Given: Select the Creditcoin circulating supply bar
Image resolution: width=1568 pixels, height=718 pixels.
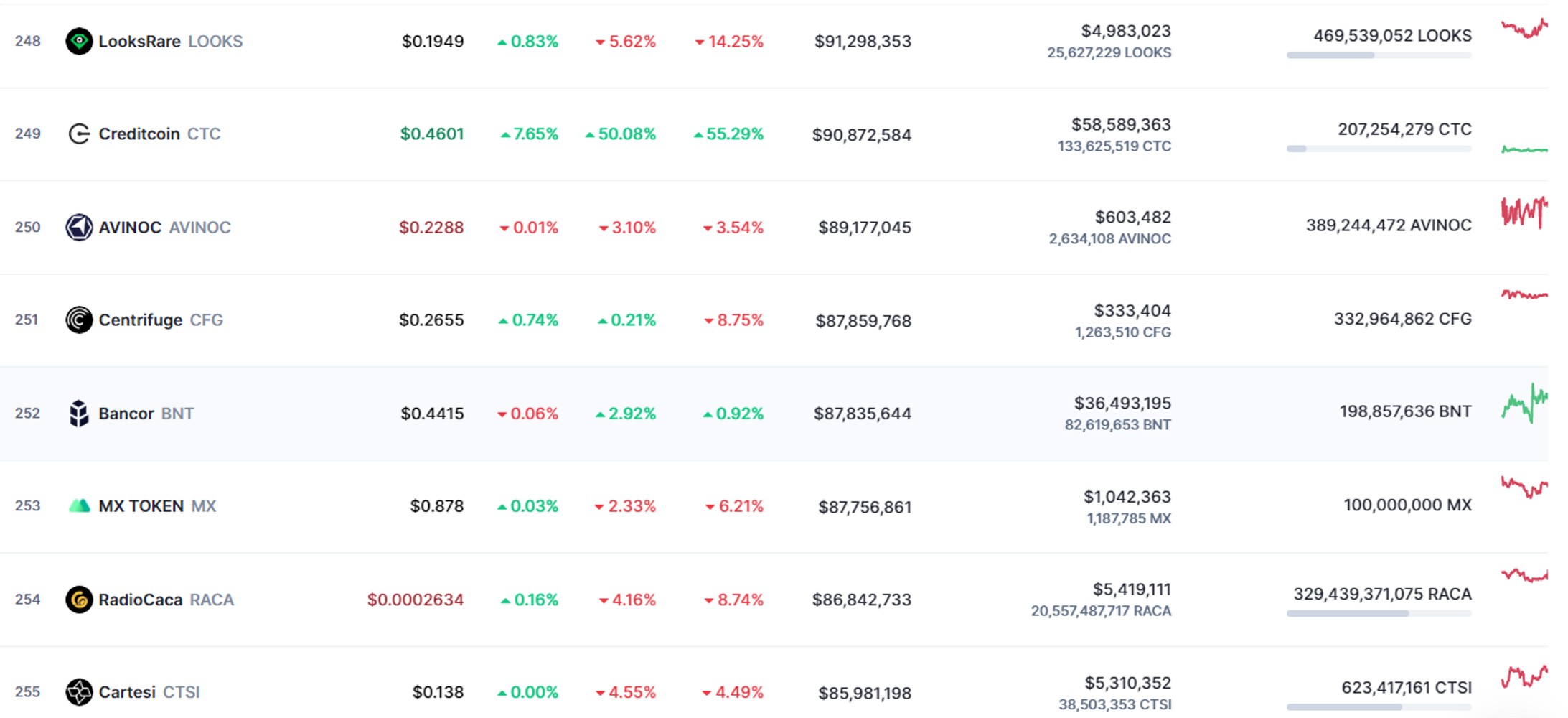Looking at the screenshot, I should (x=1379, y=149).
